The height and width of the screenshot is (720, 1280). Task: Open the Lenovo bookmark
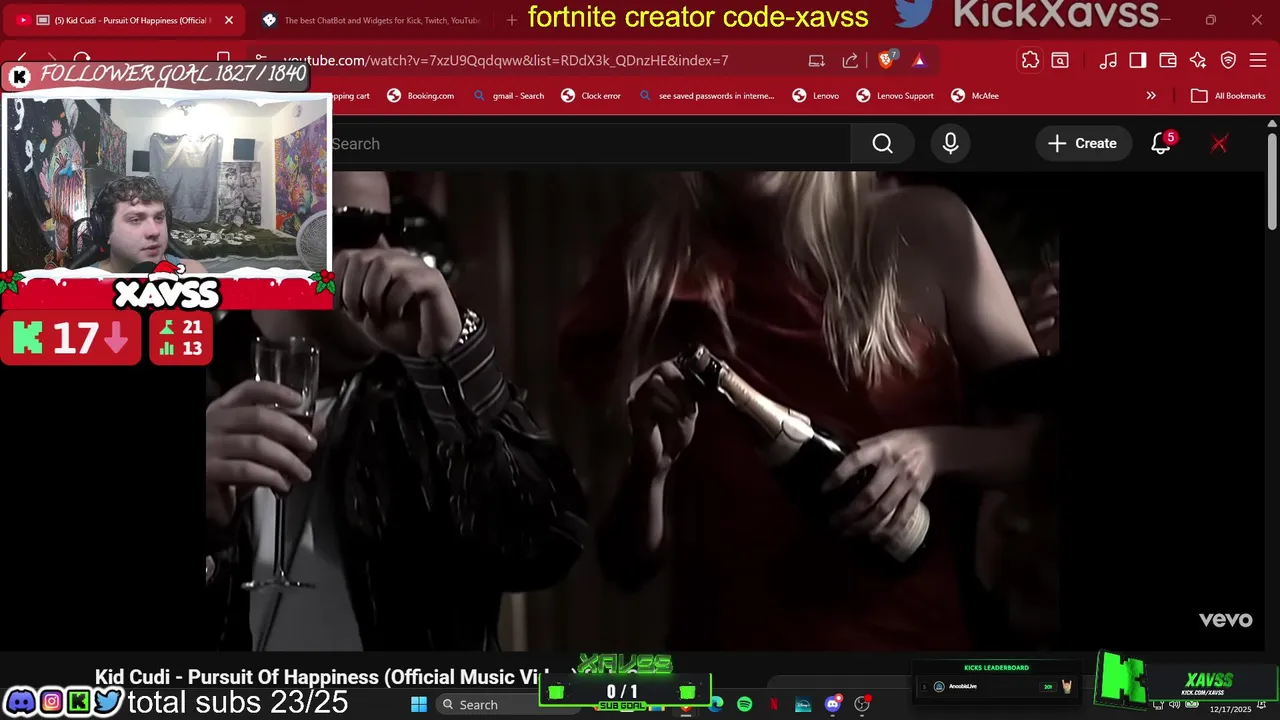[x=816, y=96]
